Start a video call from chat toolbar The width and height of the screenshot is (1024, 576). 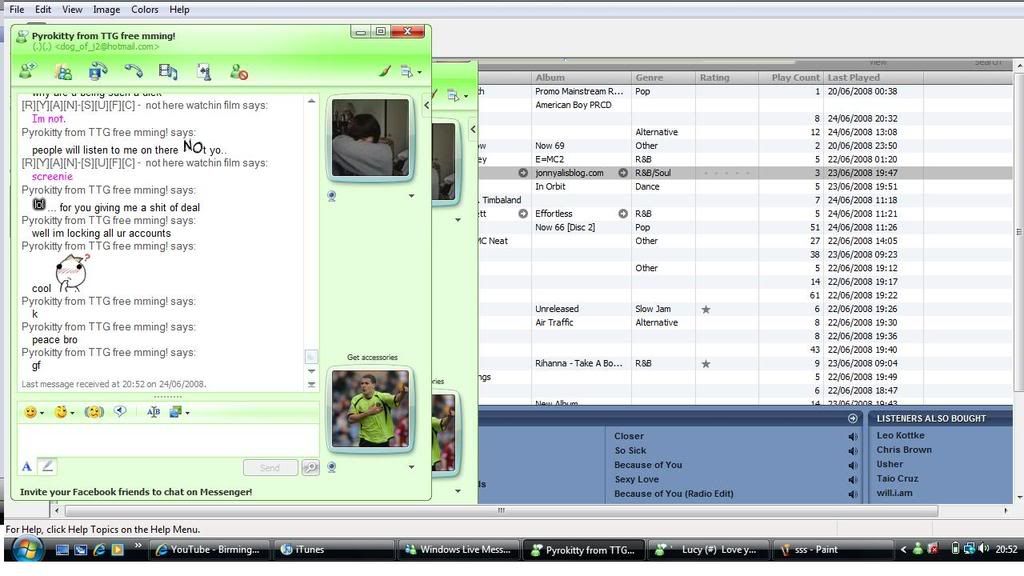(x=97, y=71)
